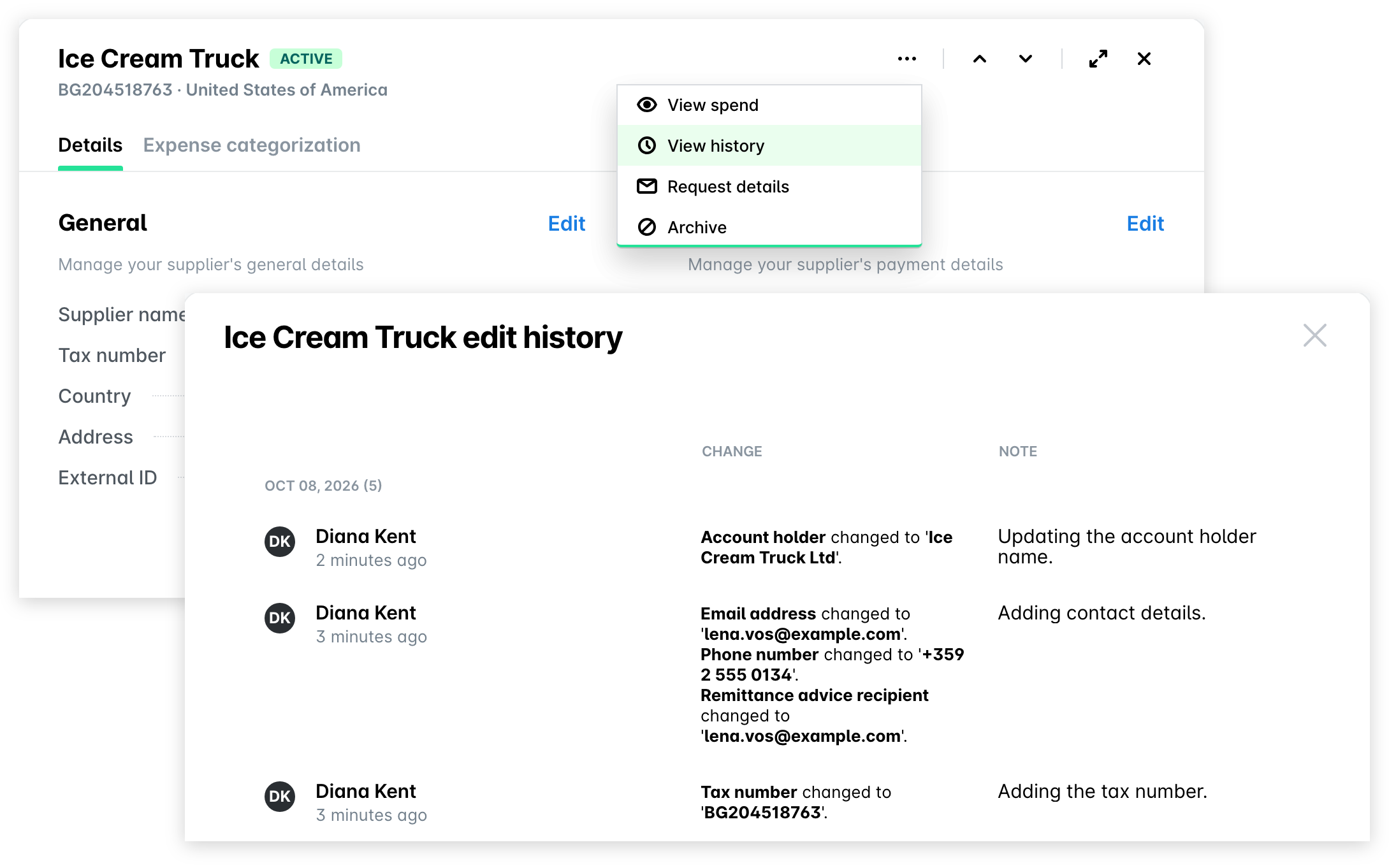Click note 'Adding contact details.'
The image size is (1389, 868).
1102,613
